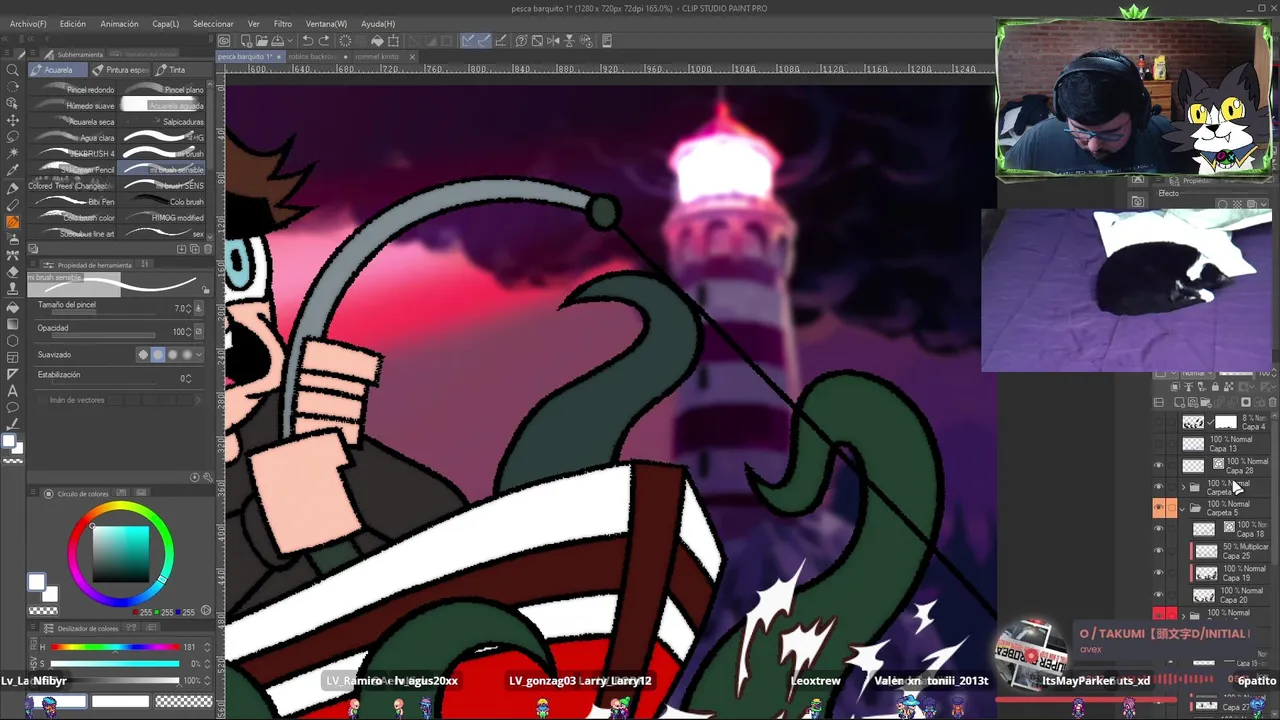Toggle visibility of Capa 20 layer
Screen dimensions: 1280x720
(x=1159, y=595)
